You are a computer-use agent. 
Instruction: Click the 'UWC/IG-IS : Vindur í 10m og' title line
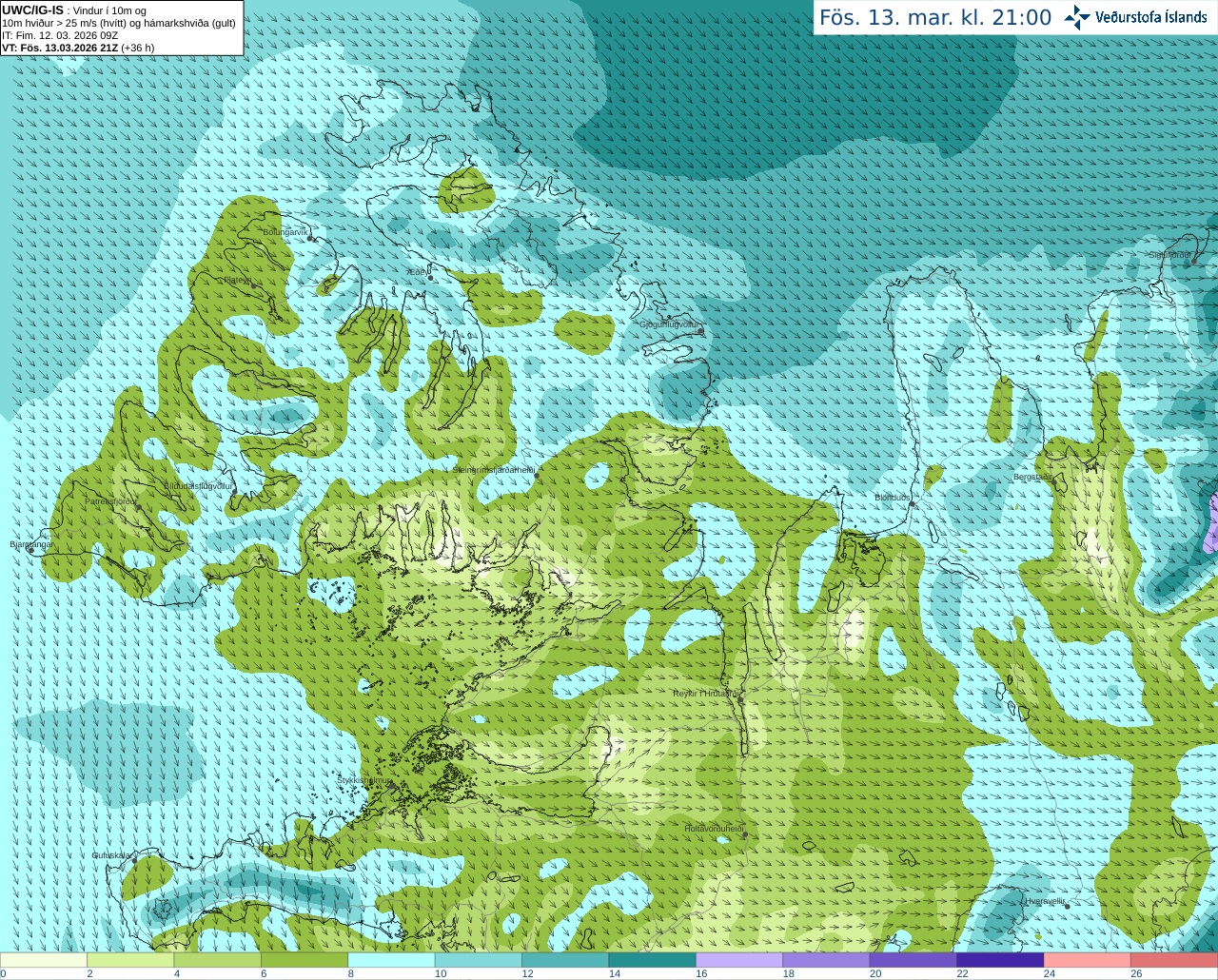point(74,10)
